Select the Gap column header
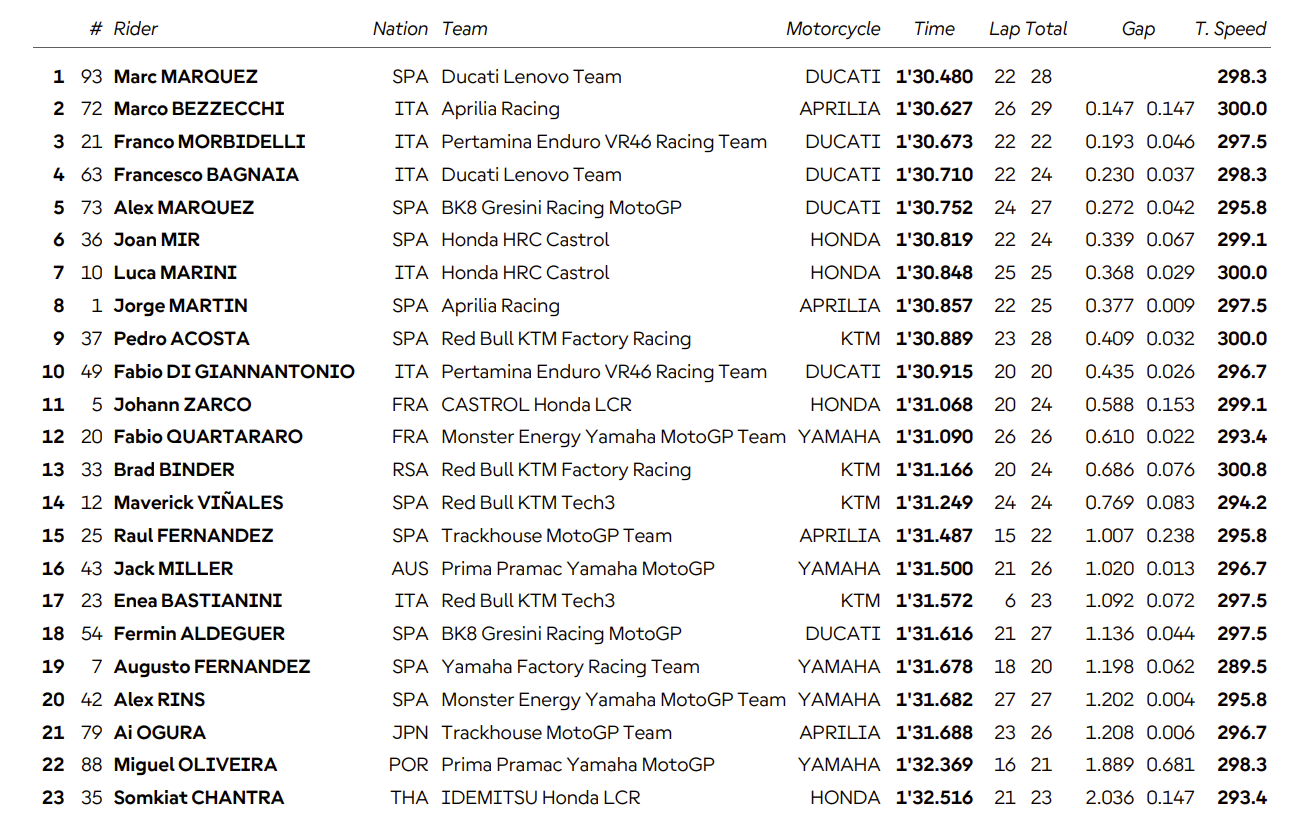Screen dimensions: 1311x814 point(1138,29)
